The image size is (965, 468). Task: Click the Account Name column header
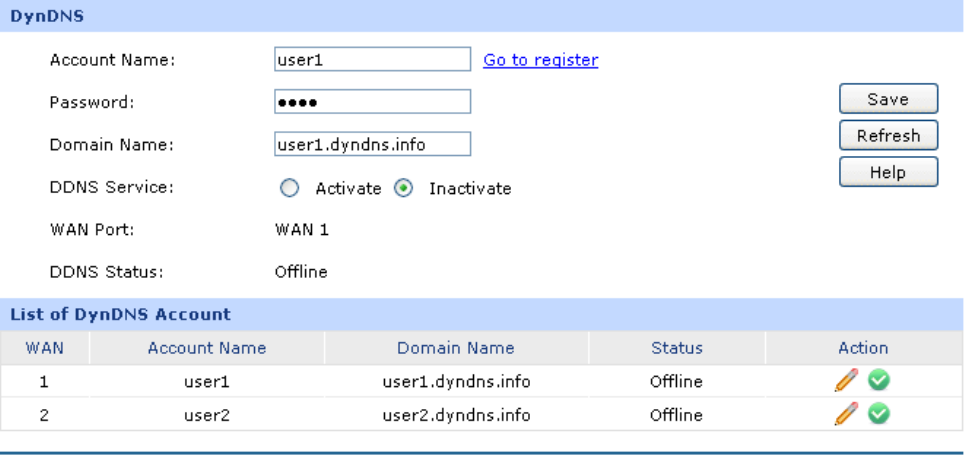tap(207, 348)
